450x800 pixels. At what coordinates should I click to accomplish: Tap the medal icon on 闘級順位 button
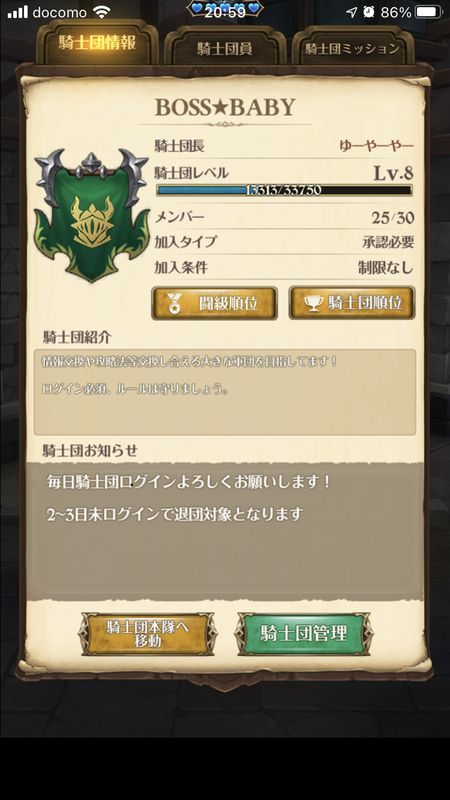click(x=174, y=304)
